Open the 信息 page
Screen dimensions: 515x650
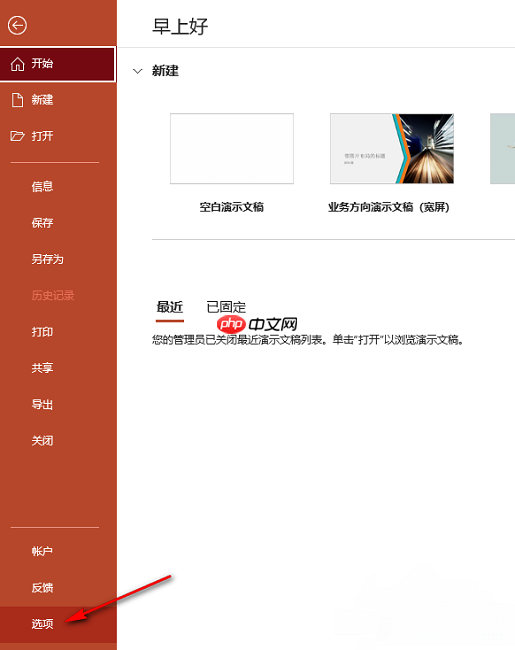coord(58,187)
